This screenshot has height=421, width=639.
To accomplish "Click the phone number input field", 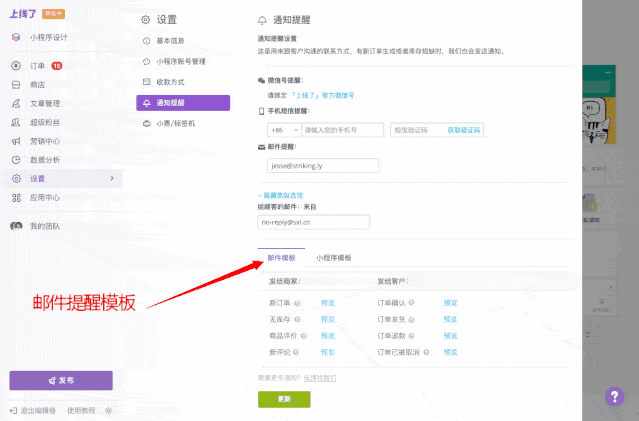I will [x=343, y=130].
